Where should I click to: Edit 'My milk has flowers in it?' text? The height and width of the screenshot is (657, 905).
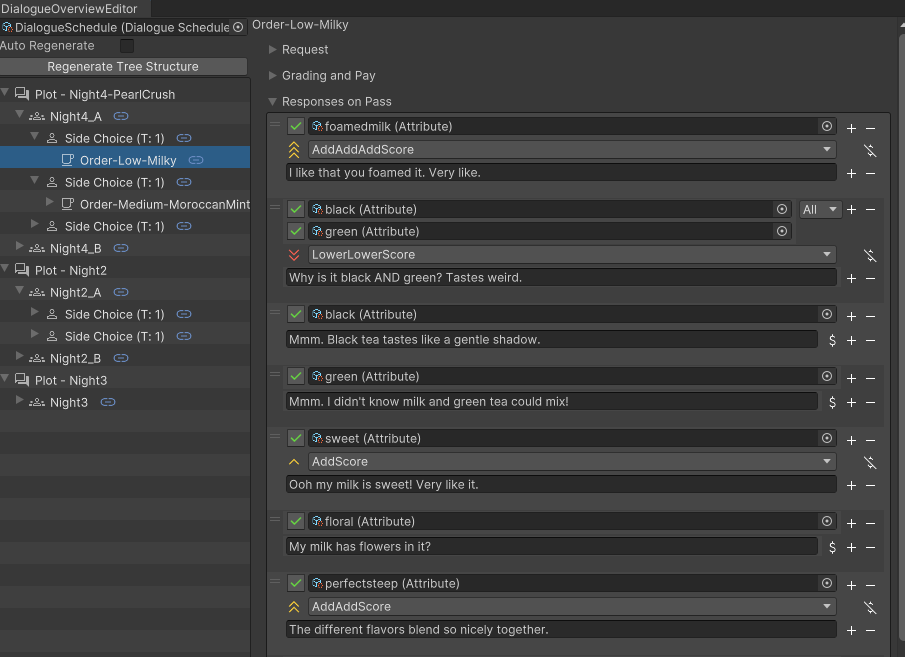[x=552, y=546]
